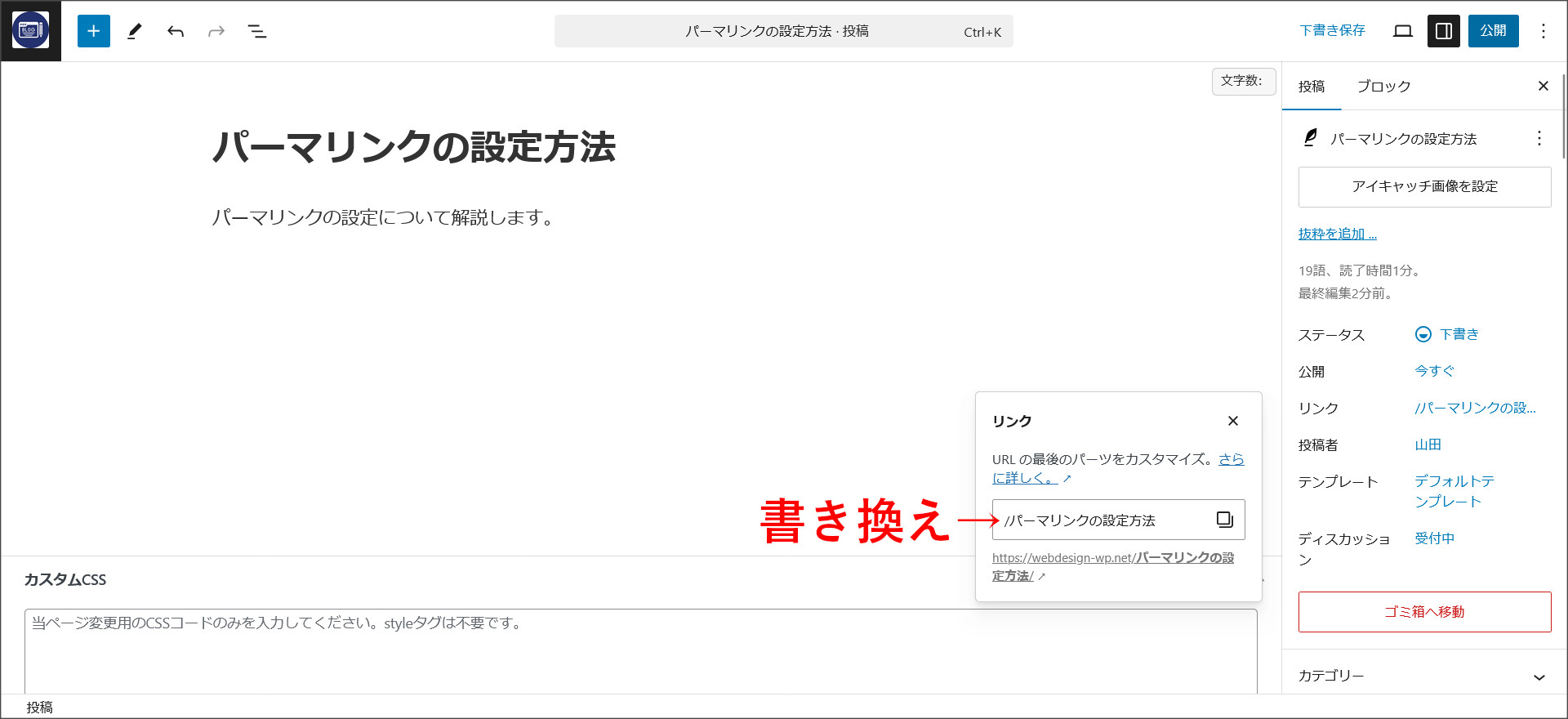Copy the permalink slug with copy icon
Viewport: 1568px width, 719px height.
tap(1224, 520)
